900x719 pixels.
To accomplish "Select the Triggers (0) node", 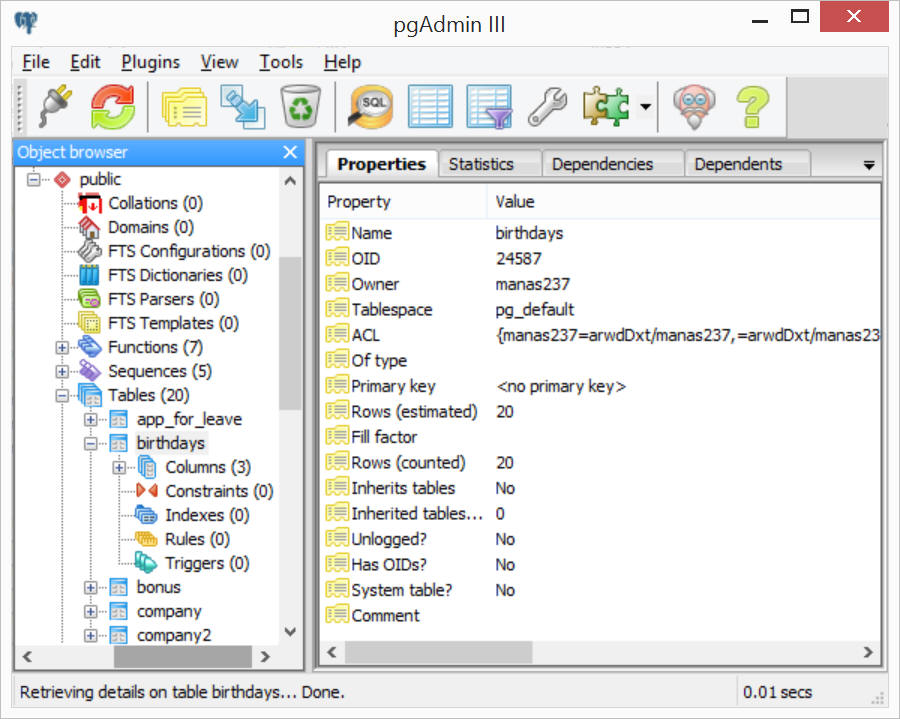I will point(207,563).
